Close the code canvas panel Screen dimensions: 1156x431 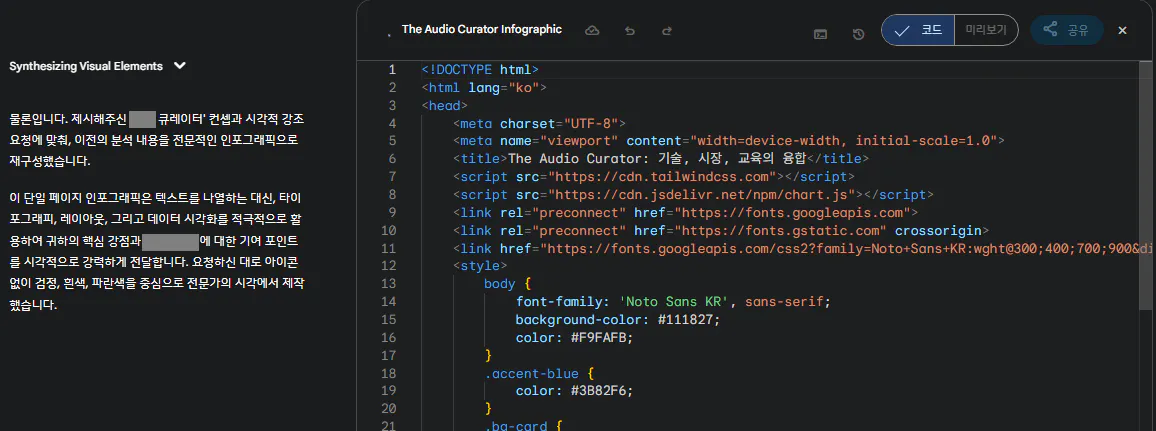point(1123,30)
